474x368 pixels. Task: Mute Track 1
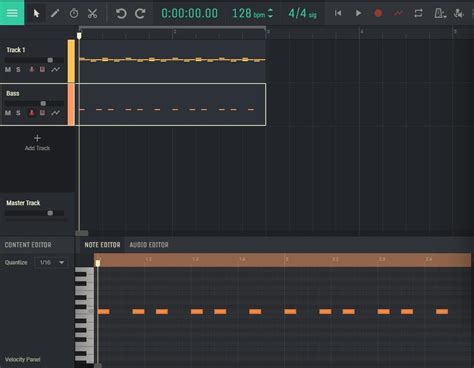tap(8, 69)
